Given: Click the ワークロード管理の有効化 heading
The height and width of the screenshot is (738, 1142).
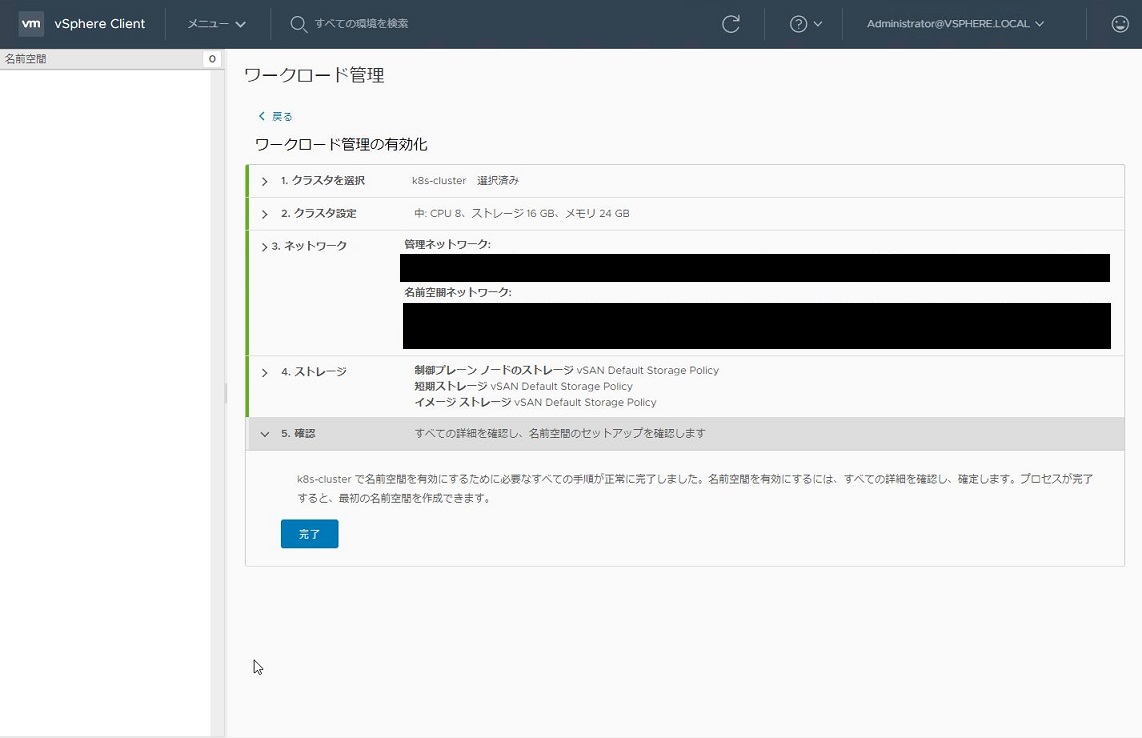Looking at the screenshot, I should coord(341,144).
